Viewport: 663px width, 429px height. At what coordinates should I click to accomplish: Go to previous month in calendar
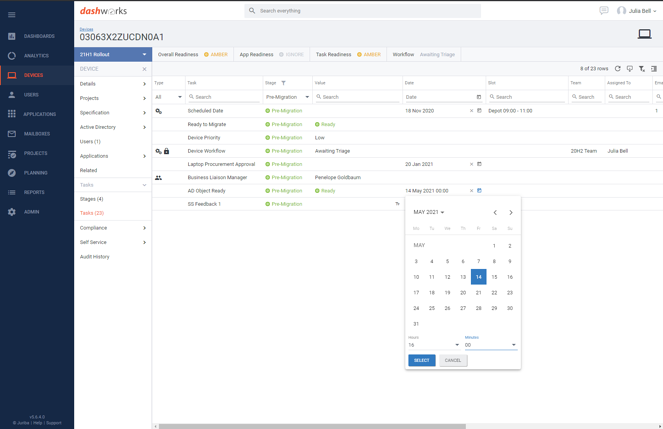point(495,213)
